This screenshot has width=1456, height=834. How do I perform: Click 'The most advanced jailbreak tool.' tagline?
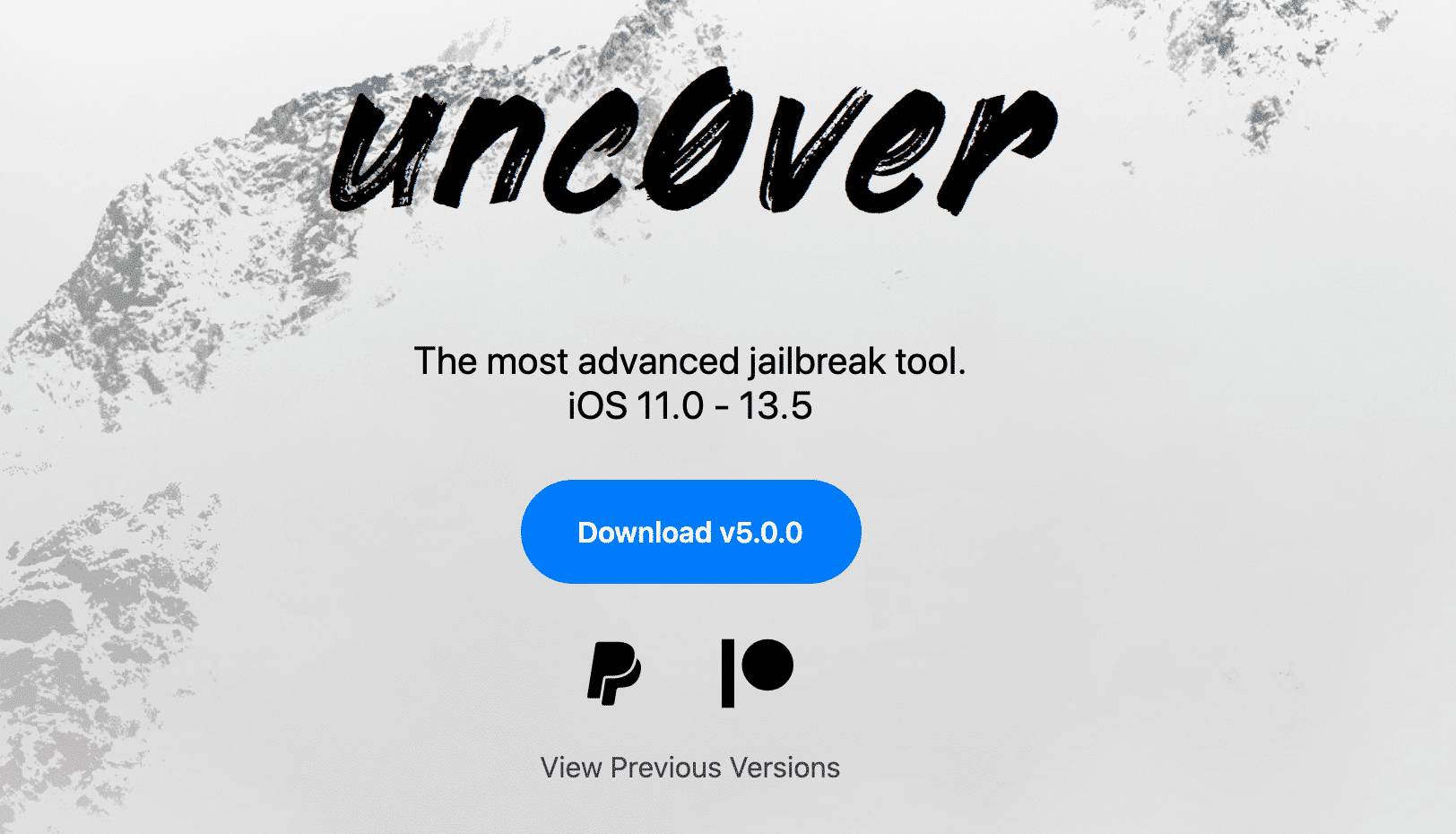pos(689,361)
